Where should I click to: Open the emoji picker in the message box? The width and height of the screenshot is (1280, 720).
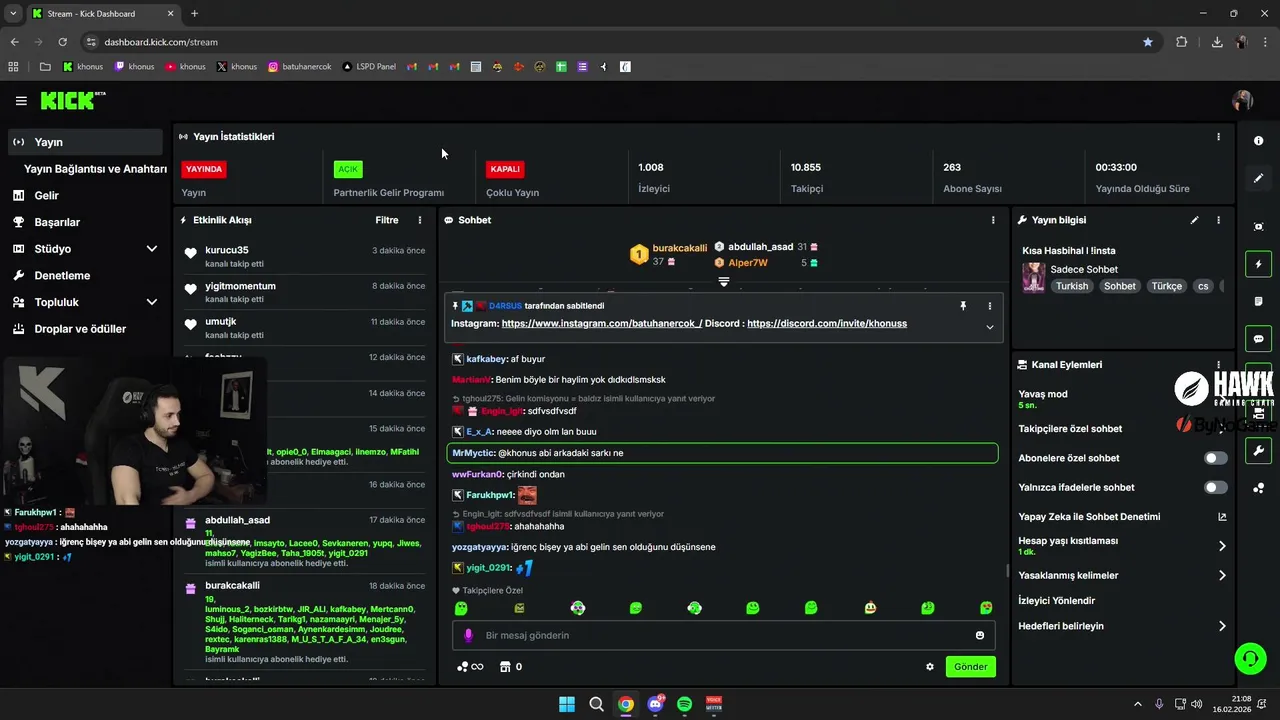tap(980, 635)
